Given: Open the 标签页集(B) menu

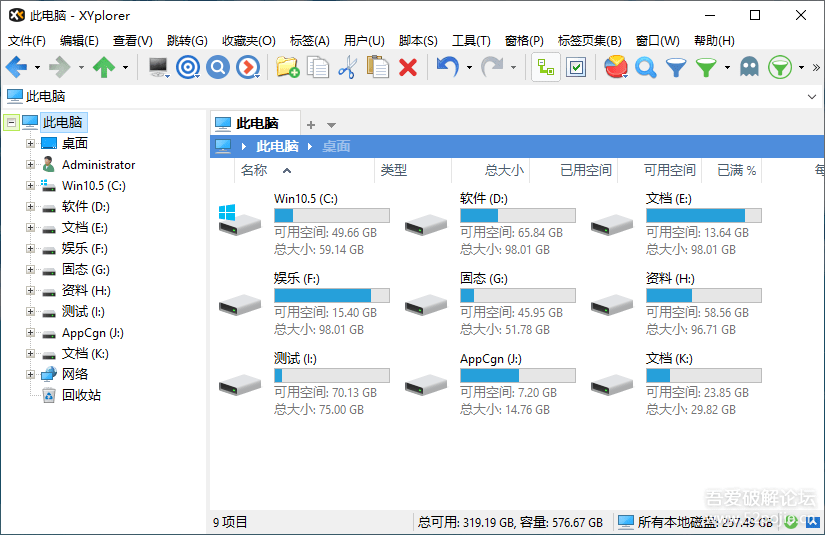Looking at the screenshot, I should (590, 41).
